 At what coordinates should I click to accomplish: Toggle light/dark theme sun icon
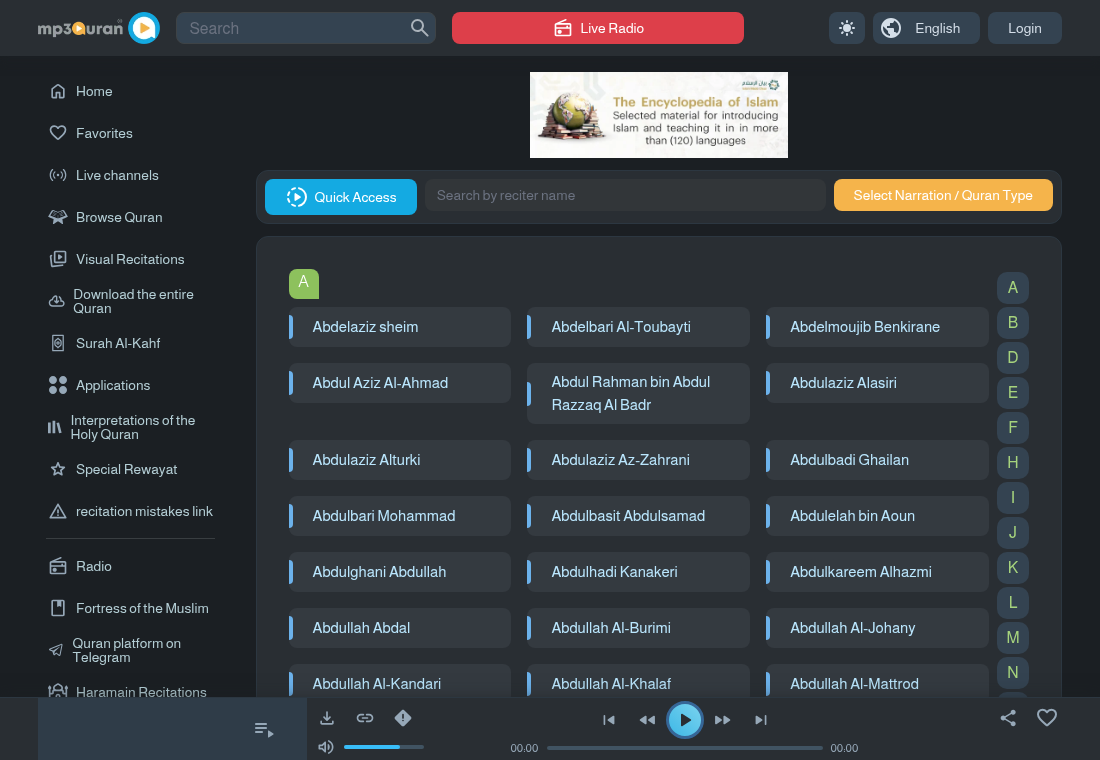coord(847,28)
